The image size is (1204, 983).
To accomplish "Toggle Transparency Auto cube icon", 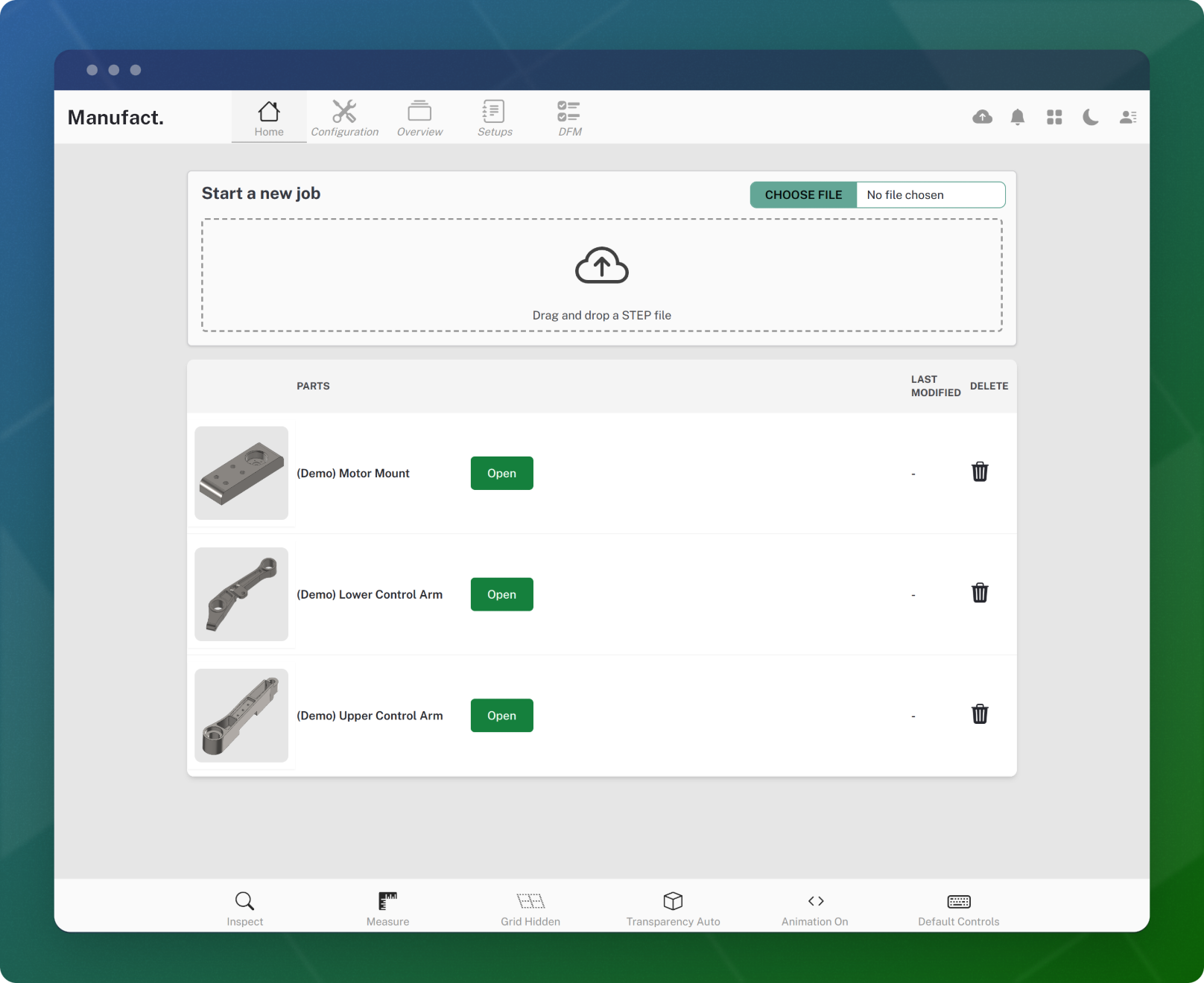I will (674, 901).
